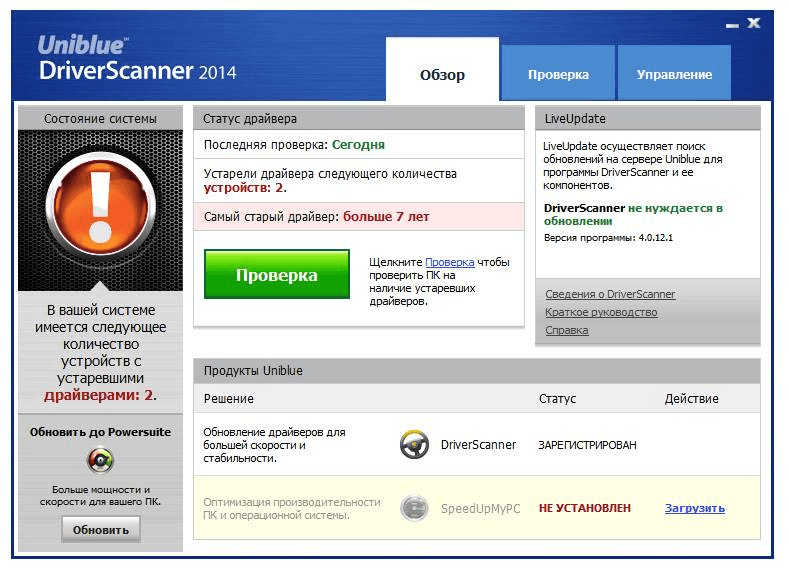Click Больше мощности и скорости text
Viewport: 789px width, 571px height.
click(100, 496)
